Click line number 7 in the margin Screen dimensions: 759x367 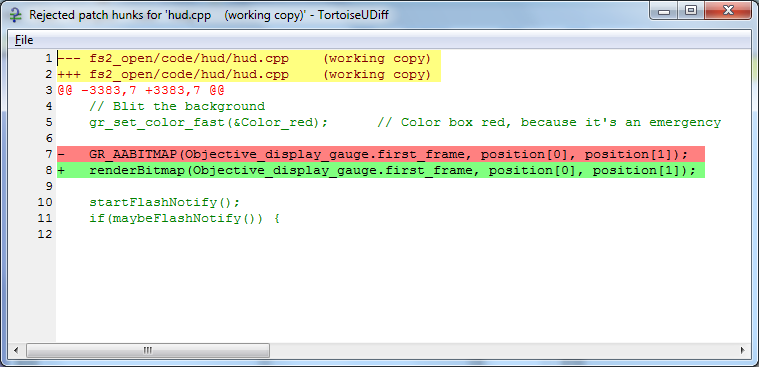click(x=48, y=154)
